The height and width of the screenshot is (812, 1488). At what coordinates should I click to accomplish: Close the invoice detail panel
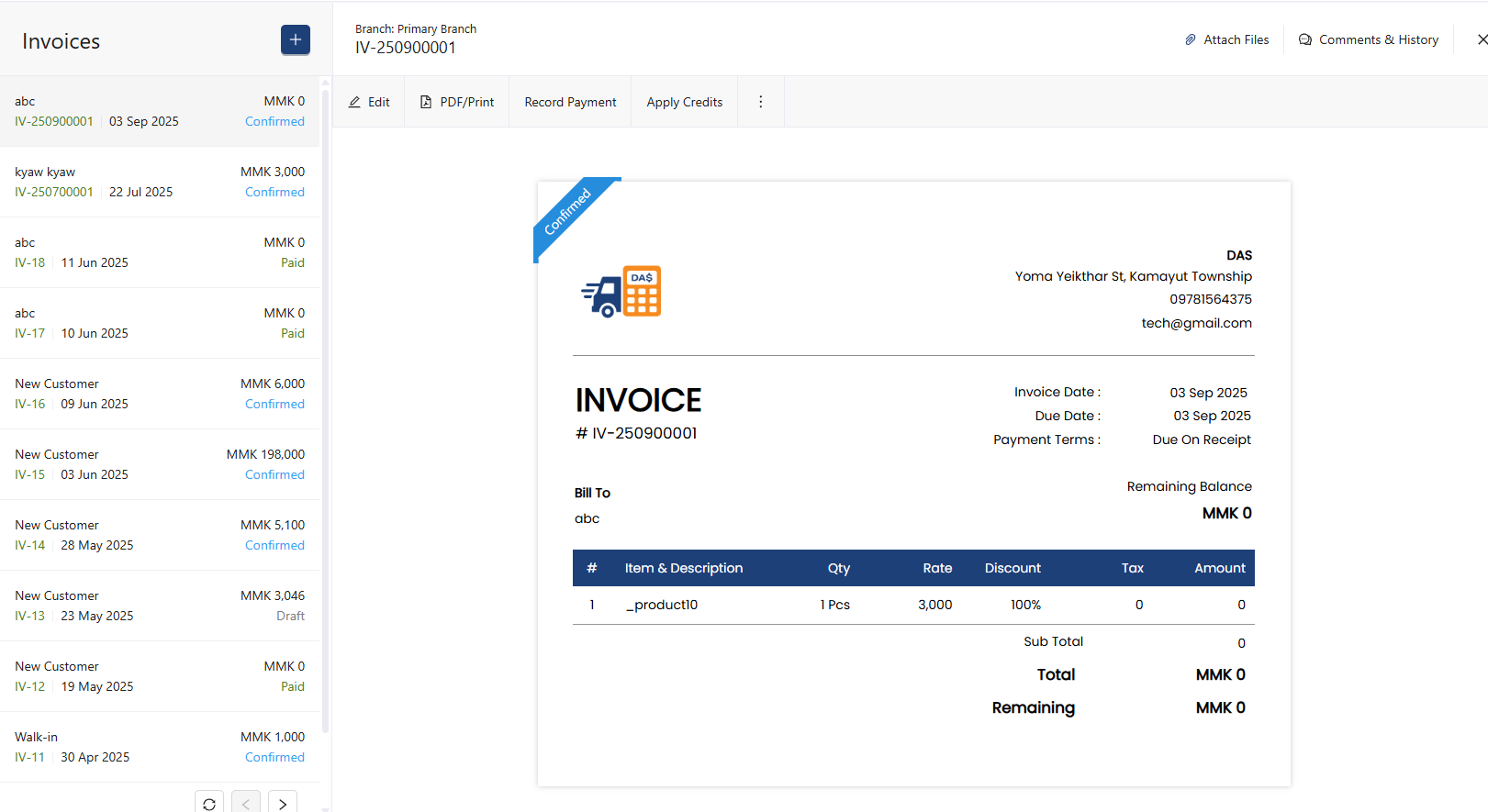pyautogui.click(x=1482, y=39)
